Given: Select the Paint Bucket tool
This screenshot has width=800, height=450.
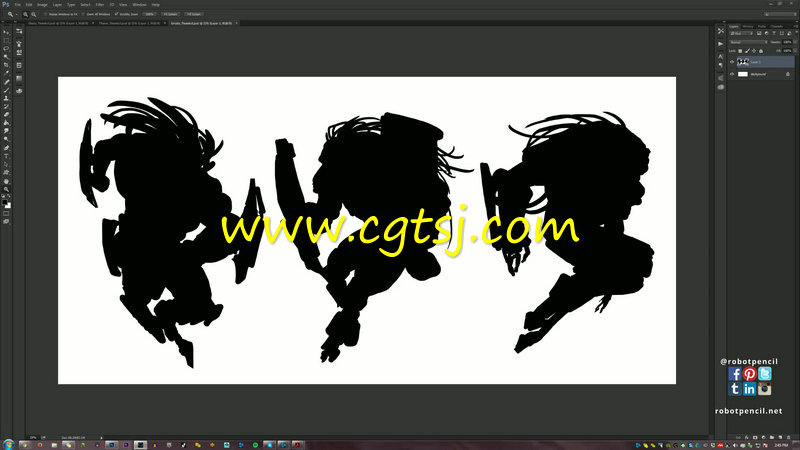Looking at the screenshot, I should pyautogui.click(x=6, y=123).
